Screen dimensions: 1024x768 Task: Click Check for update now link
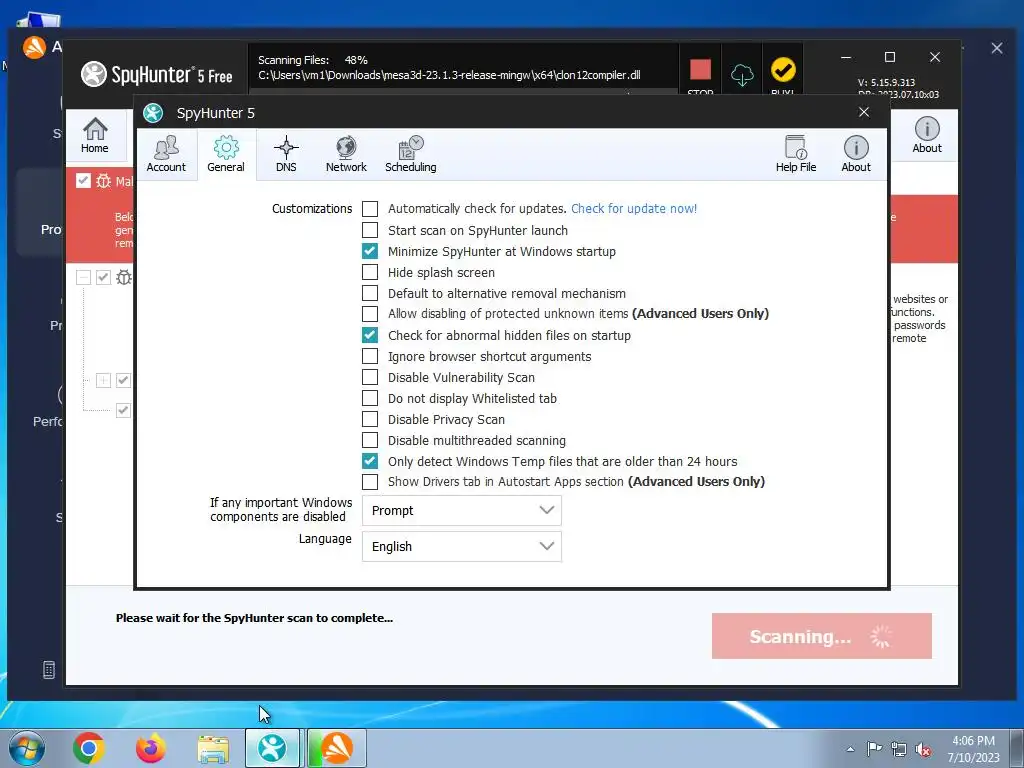(633, 208)
